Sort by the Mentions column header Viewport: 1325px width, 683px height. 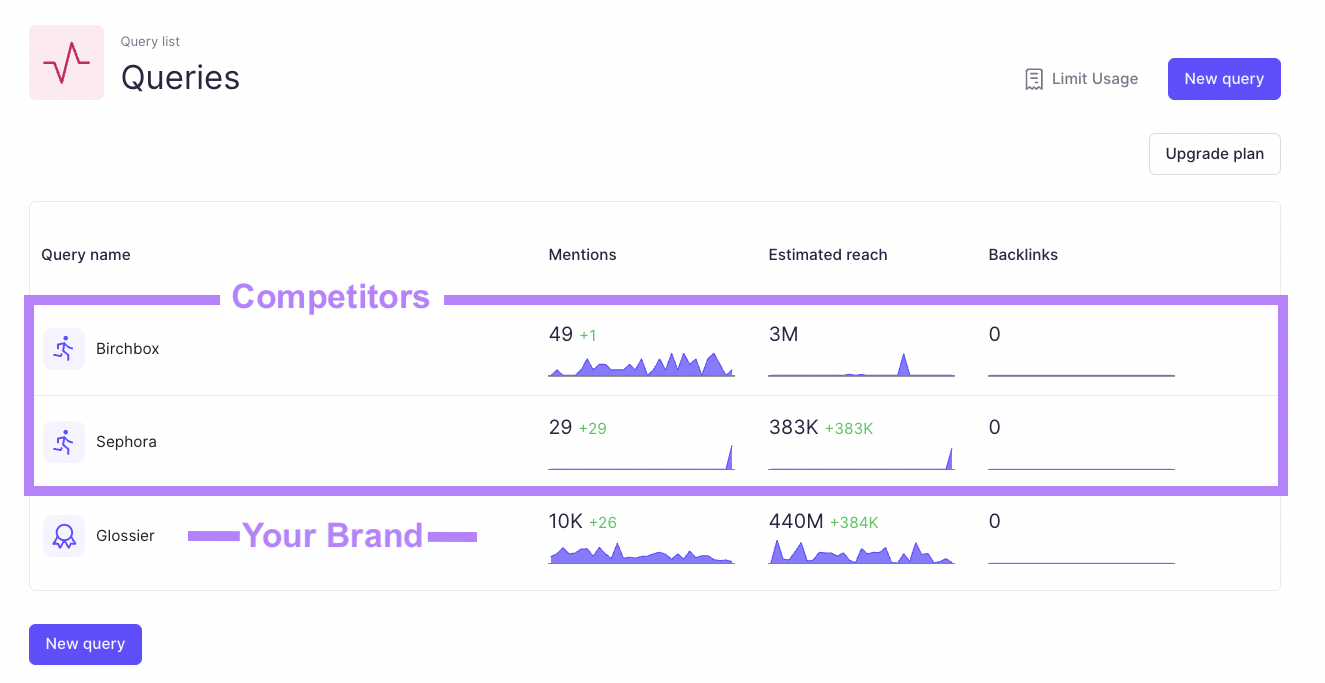[x=582, y=254]
